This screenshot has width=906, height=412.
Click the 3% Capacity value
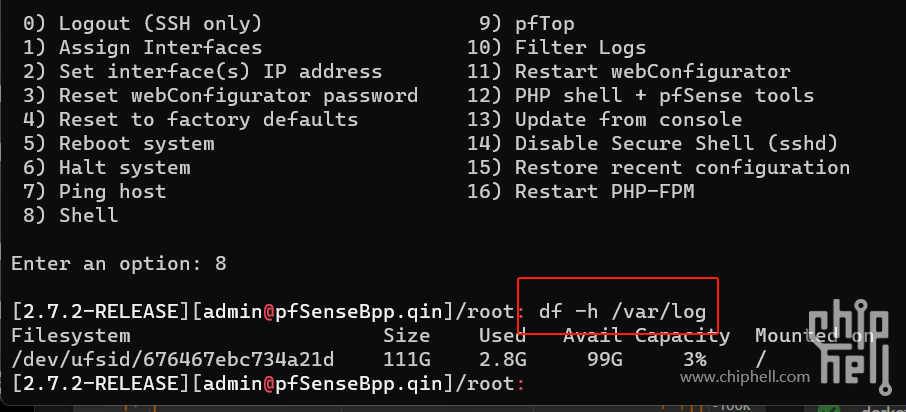(x=695, y=360)
